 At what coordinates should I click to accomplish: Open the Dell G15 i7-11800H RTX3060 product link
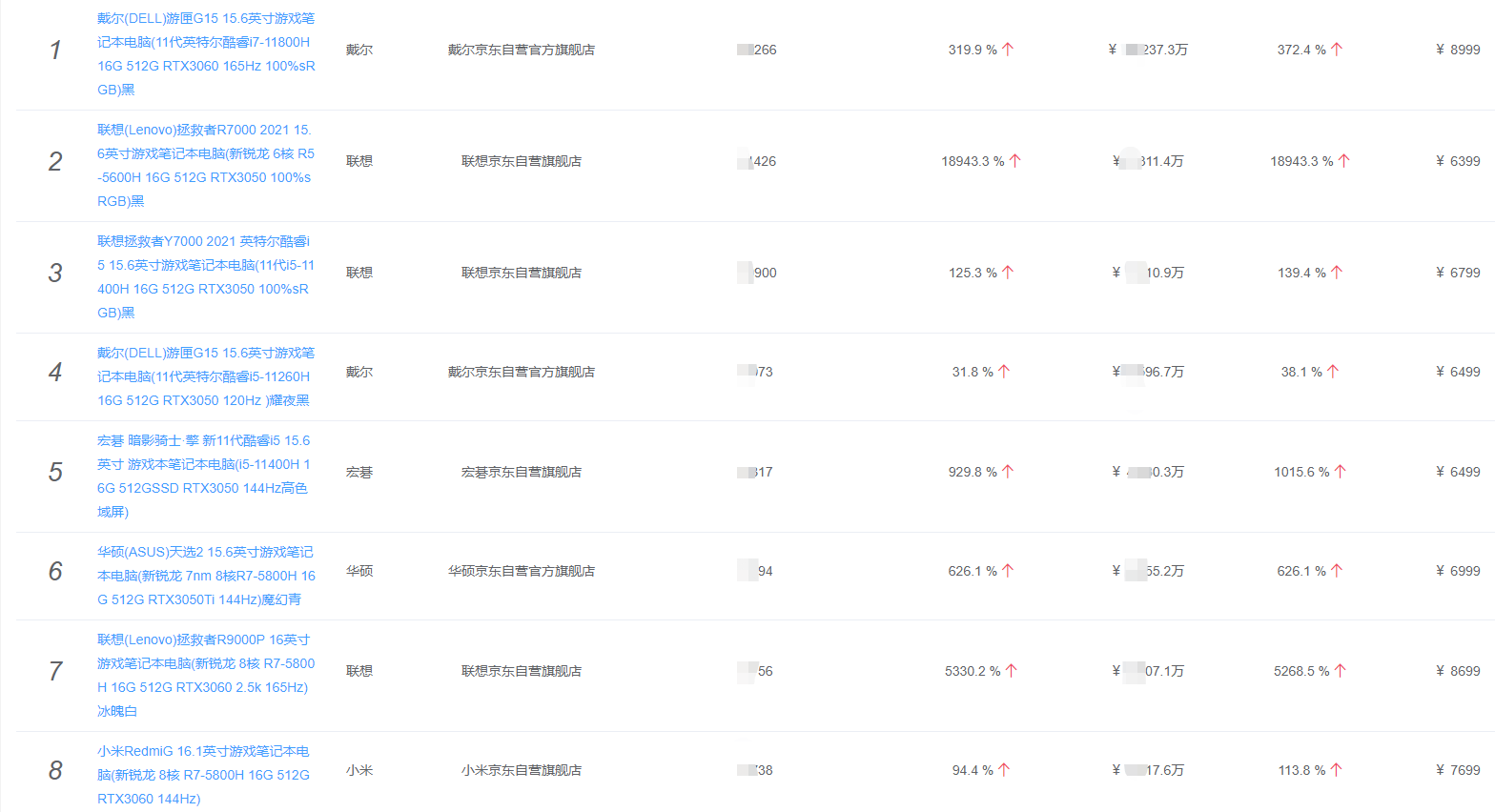click(x=206, y=53)
